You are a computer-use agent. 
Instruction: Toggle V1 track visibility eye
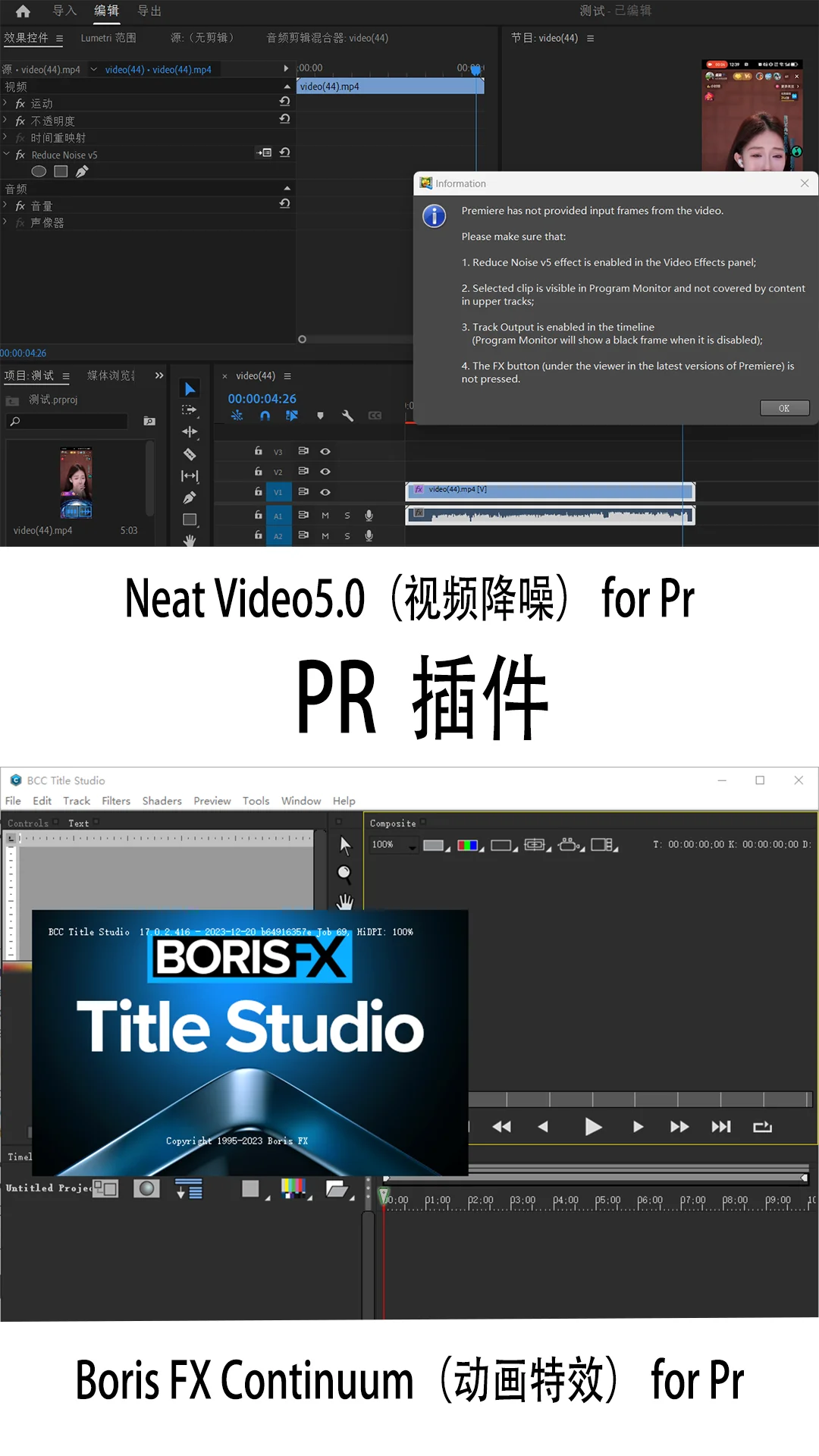tap(325, 492)
